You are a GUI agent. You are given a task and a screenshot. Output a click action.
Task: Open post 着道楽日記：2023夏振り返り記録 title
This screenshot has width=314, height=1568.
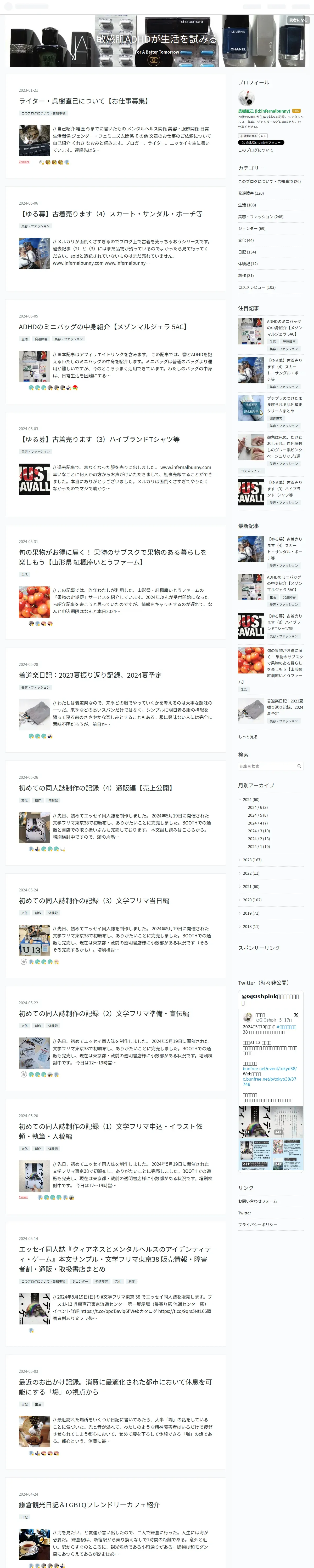click(x=90, y=675)
